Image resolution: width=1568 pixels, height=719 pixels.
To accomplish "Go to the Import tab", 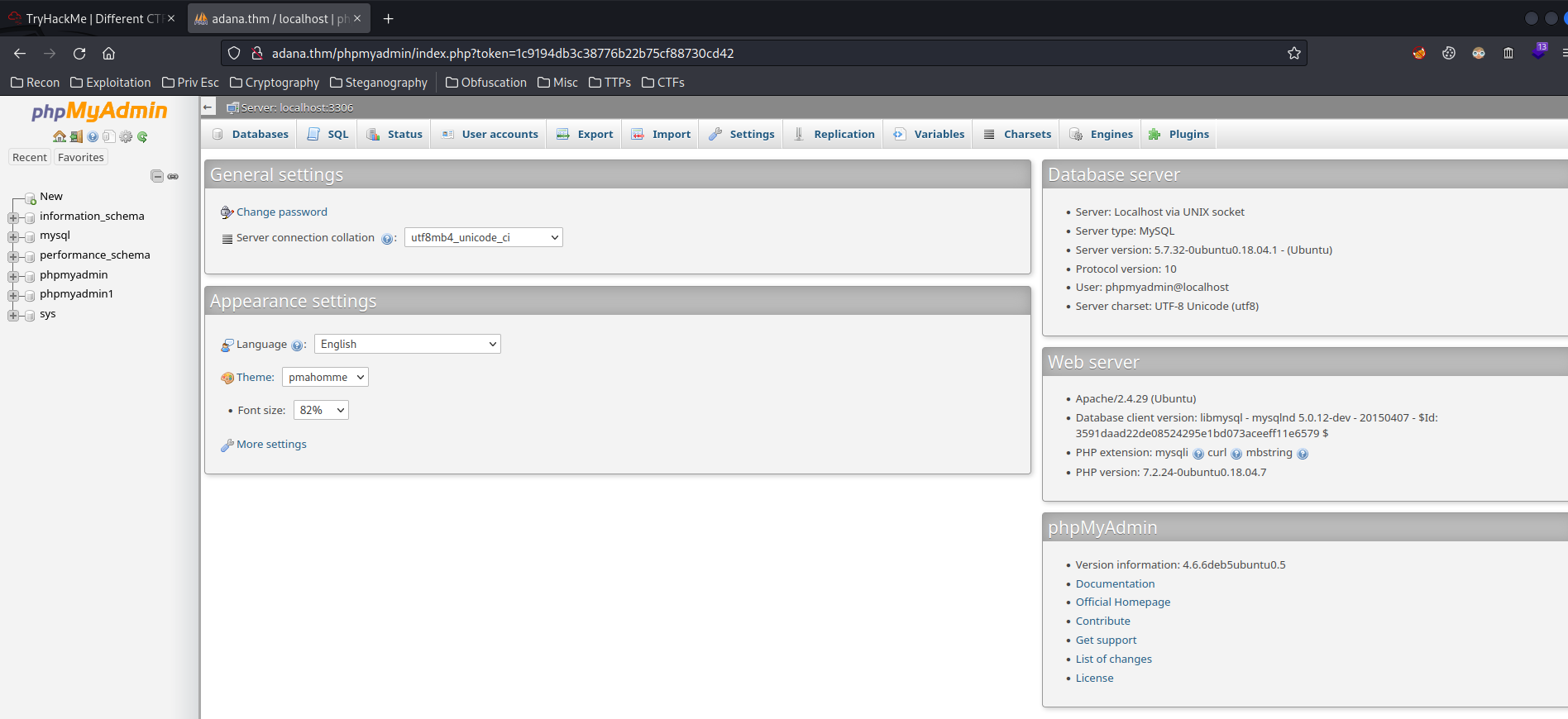I will coord(661,134).
